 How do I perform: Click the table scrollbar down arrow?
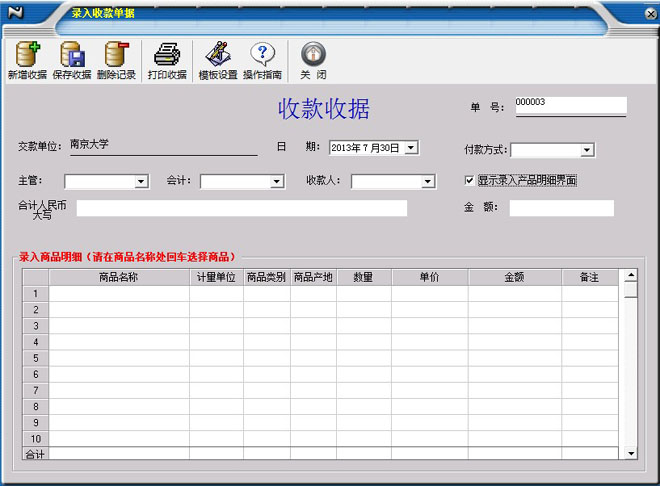point(630,453)
